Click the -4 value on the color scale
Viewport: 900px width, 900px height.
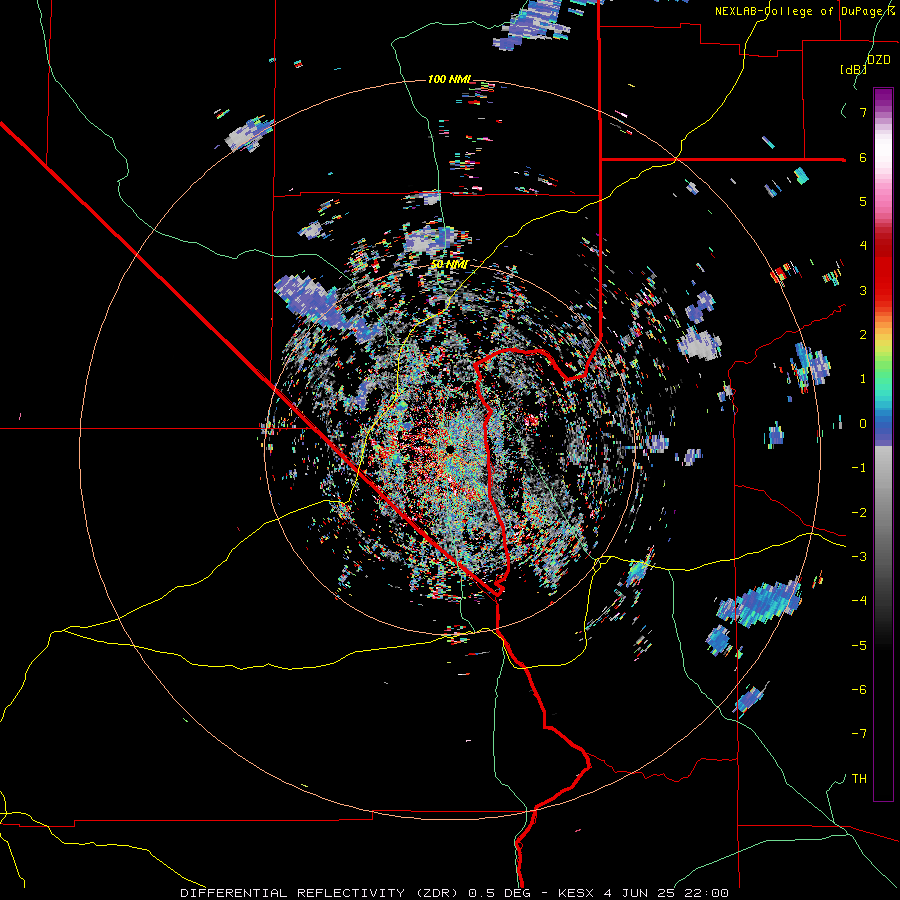[x=859, y=601]
